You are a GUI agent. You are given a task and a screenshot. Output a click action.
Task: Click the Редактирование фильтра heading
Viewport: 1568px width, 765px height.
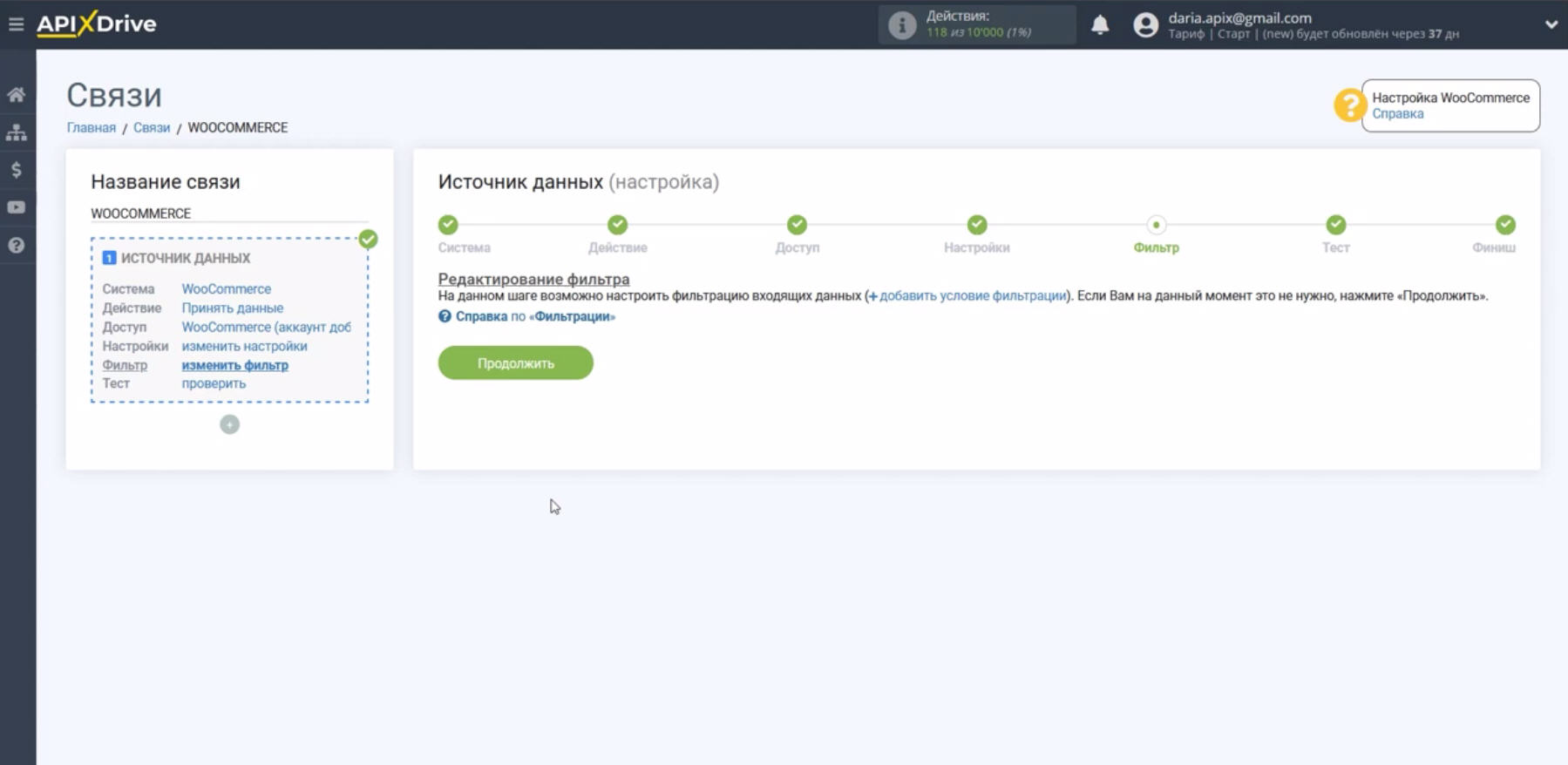point(533,279)
